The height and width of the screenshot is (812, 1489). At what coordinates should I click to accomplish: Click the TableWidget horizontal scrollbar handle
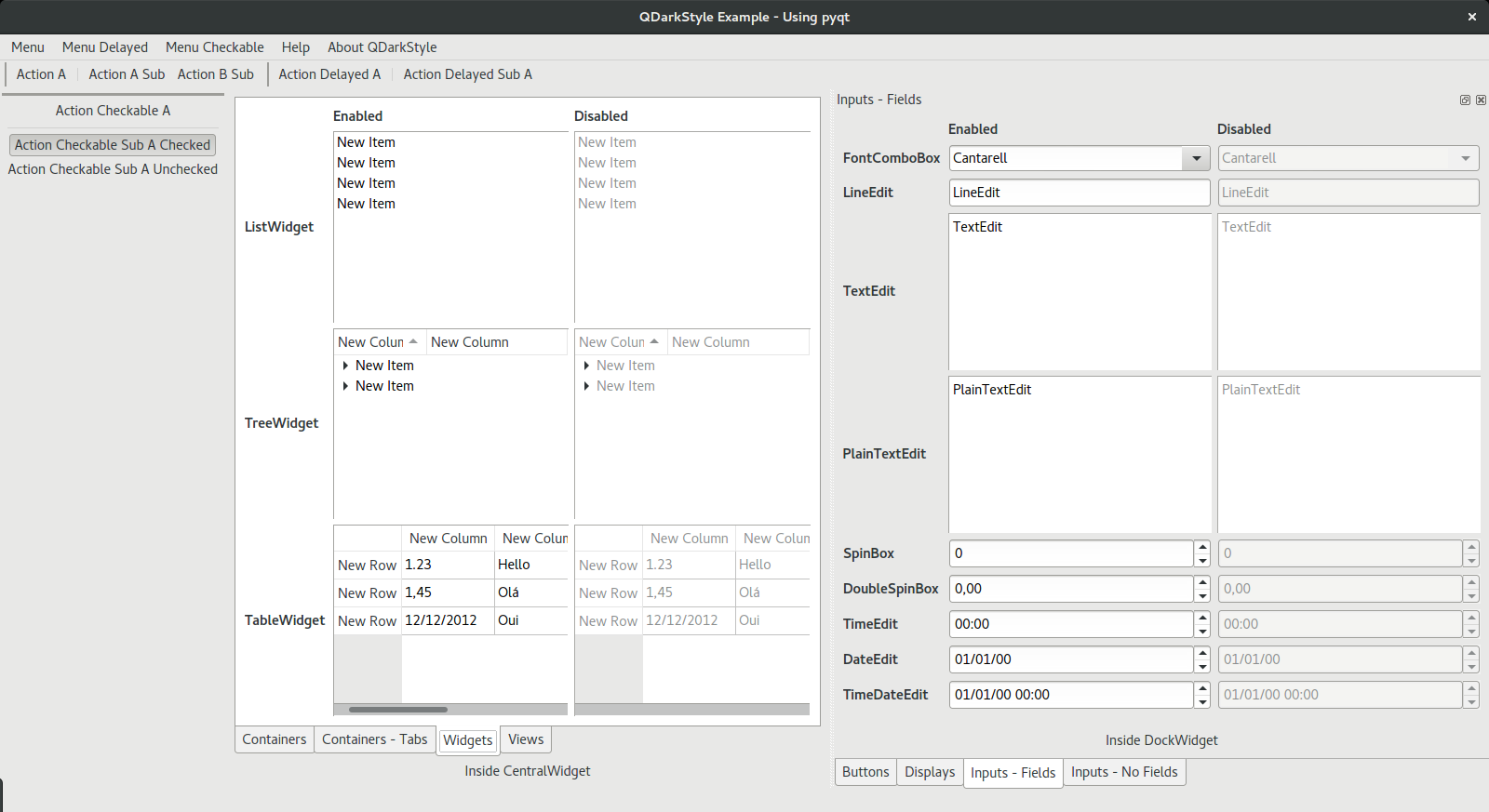(398, 710)
